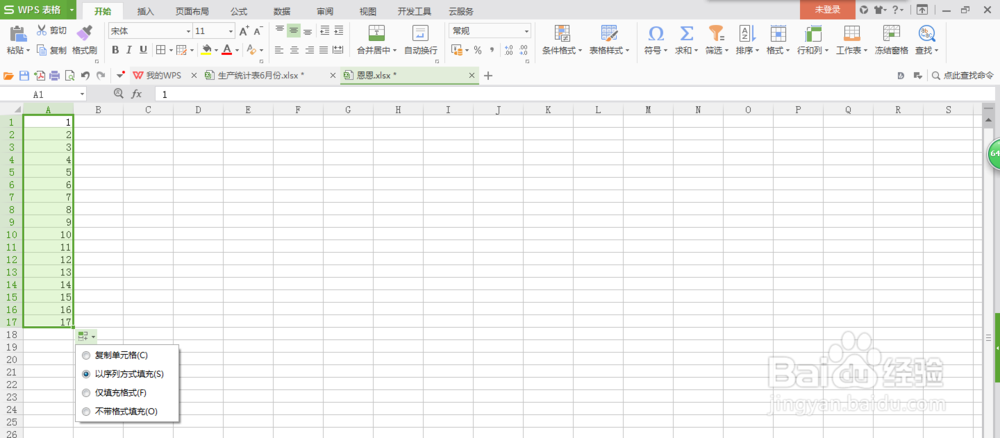Click the Undo arrow icon
Image resolution: width=1000 pixels, height=438 pixels.
pos(85,76)
